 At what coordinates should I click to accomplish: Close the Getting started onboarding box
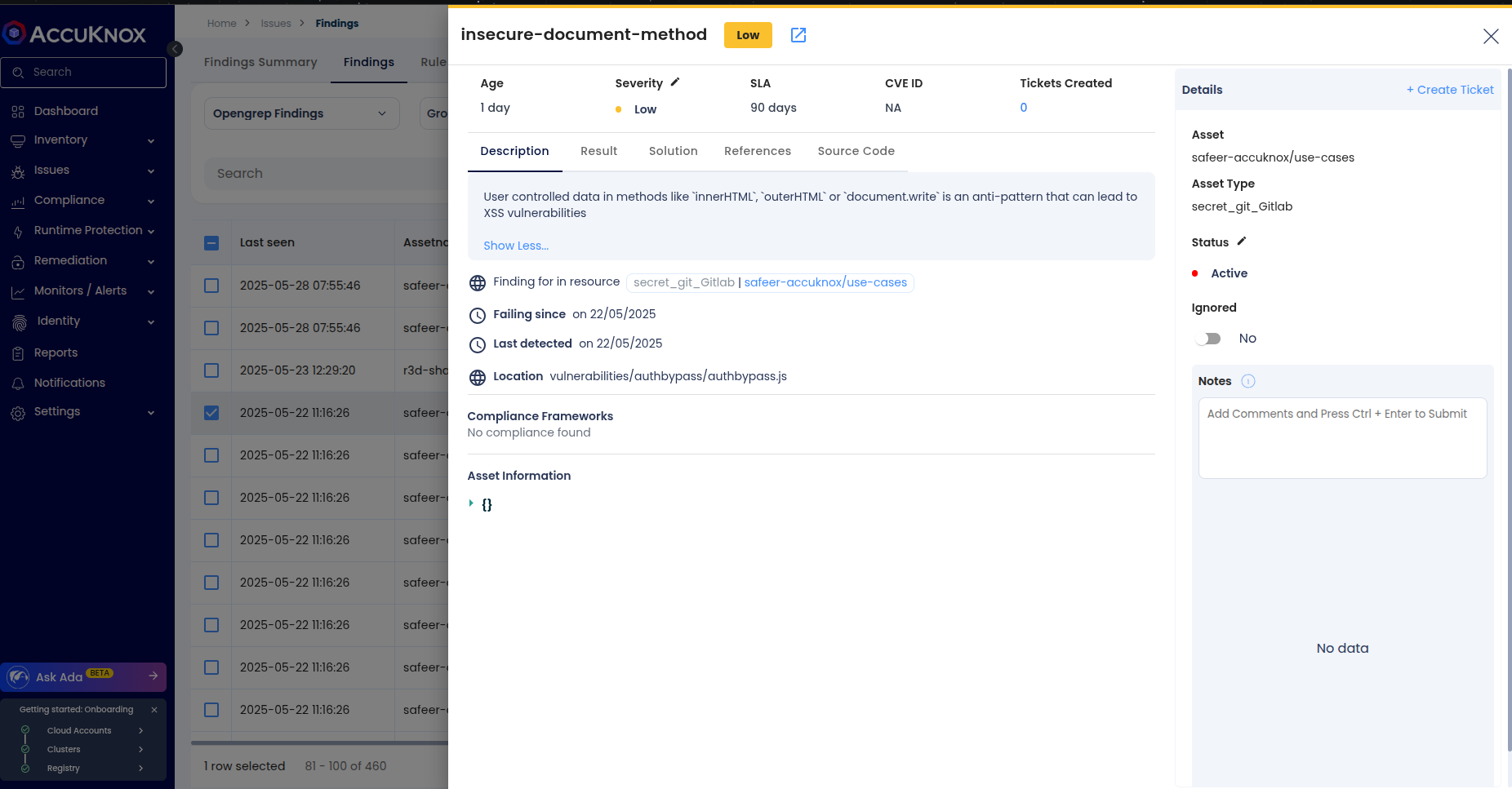click(154, 710)
